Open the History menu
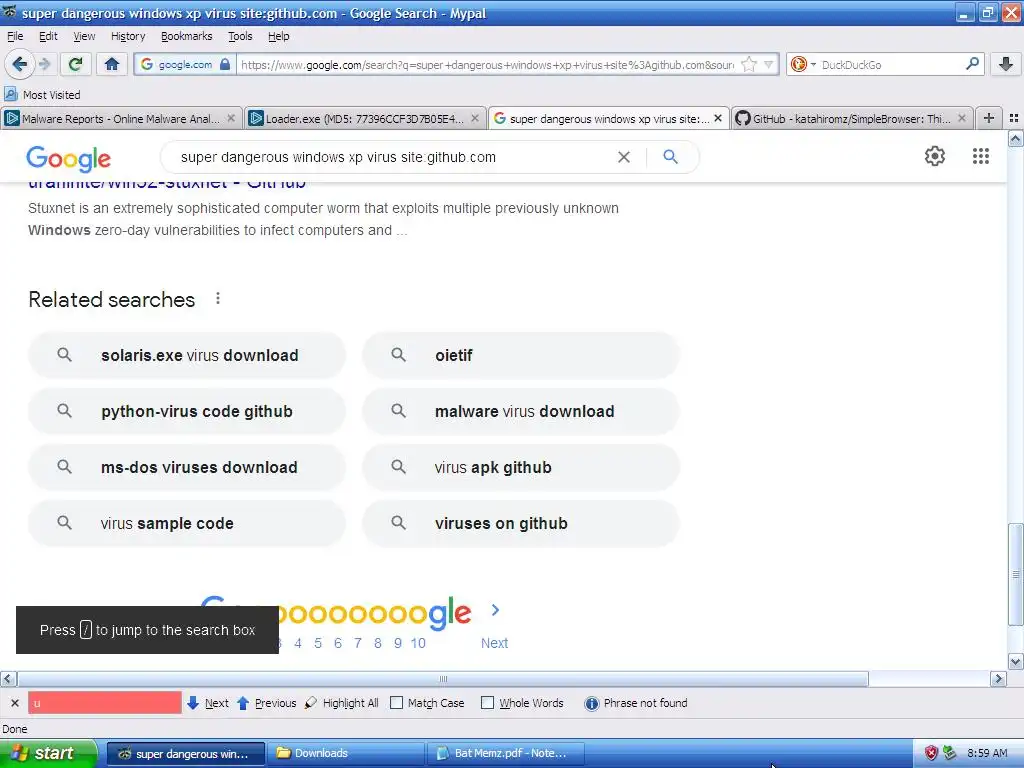 (128, 36)
